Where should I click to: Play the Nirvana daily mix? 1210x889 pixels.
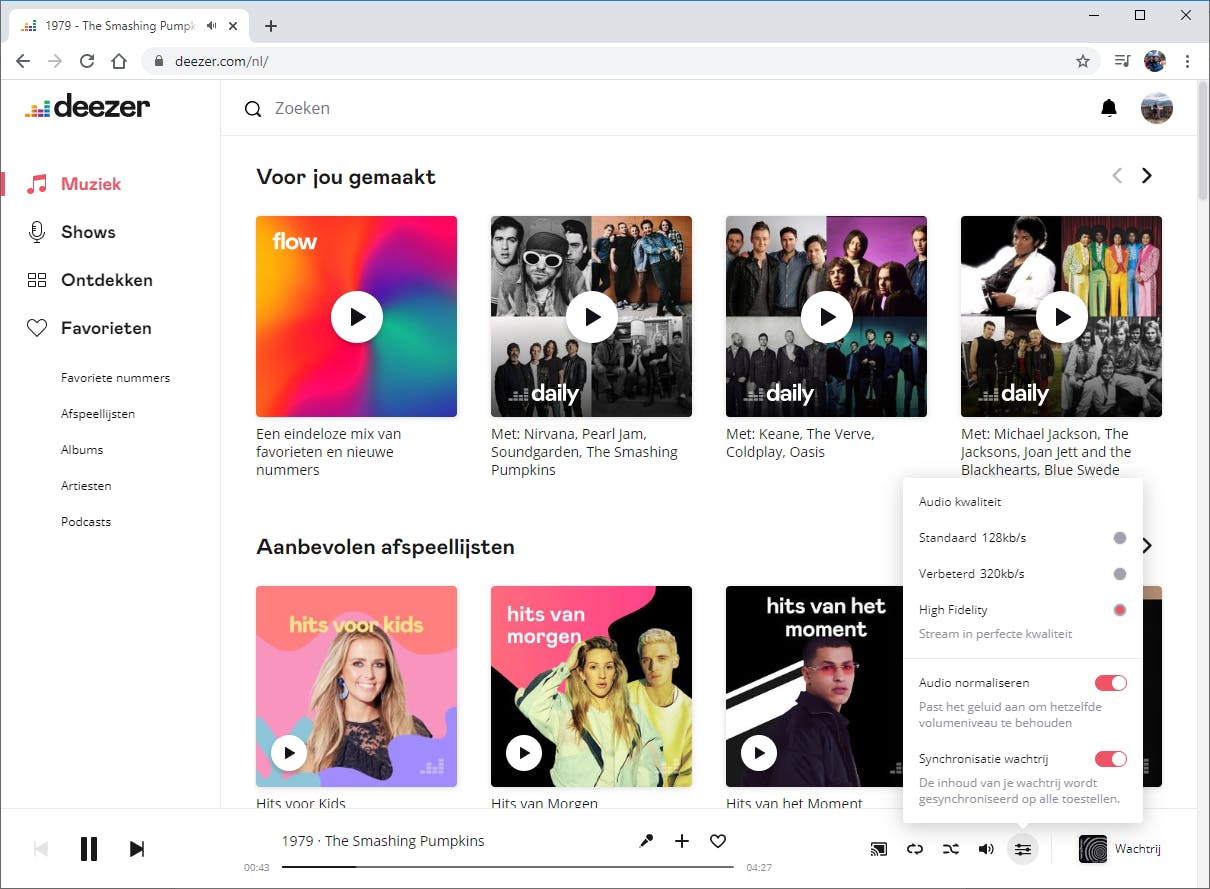[592, 317]
